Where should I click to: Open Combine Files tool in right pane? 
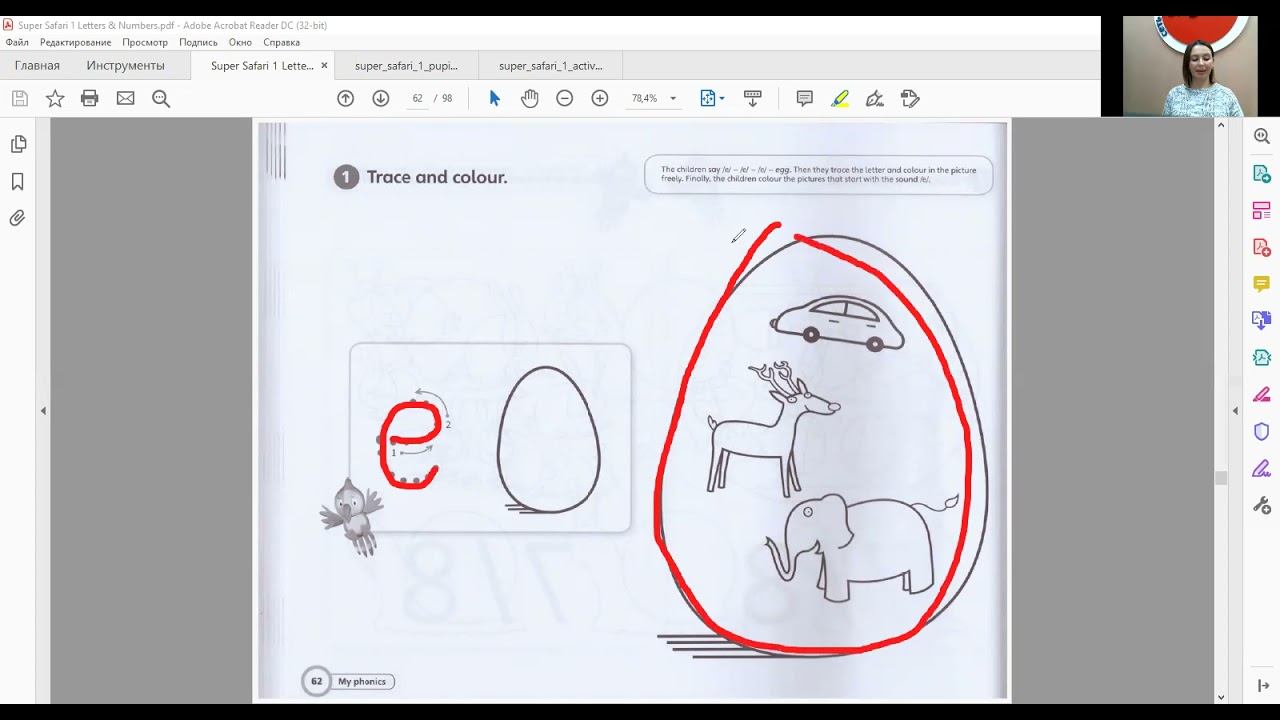[1262, 321]
